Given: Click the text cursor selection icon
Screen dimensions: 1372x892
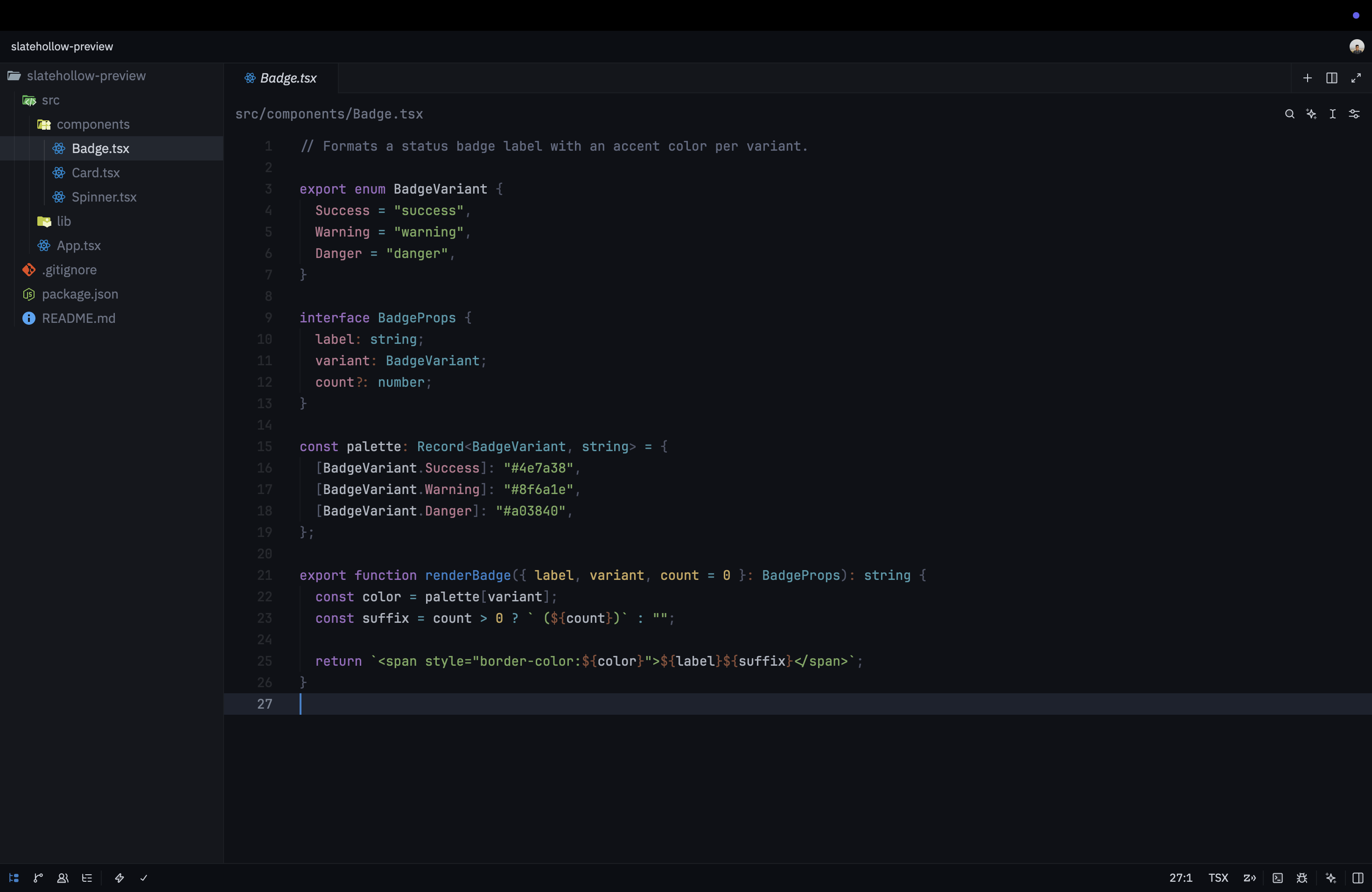Looking at the screenshot, I should click(1333, 114).
